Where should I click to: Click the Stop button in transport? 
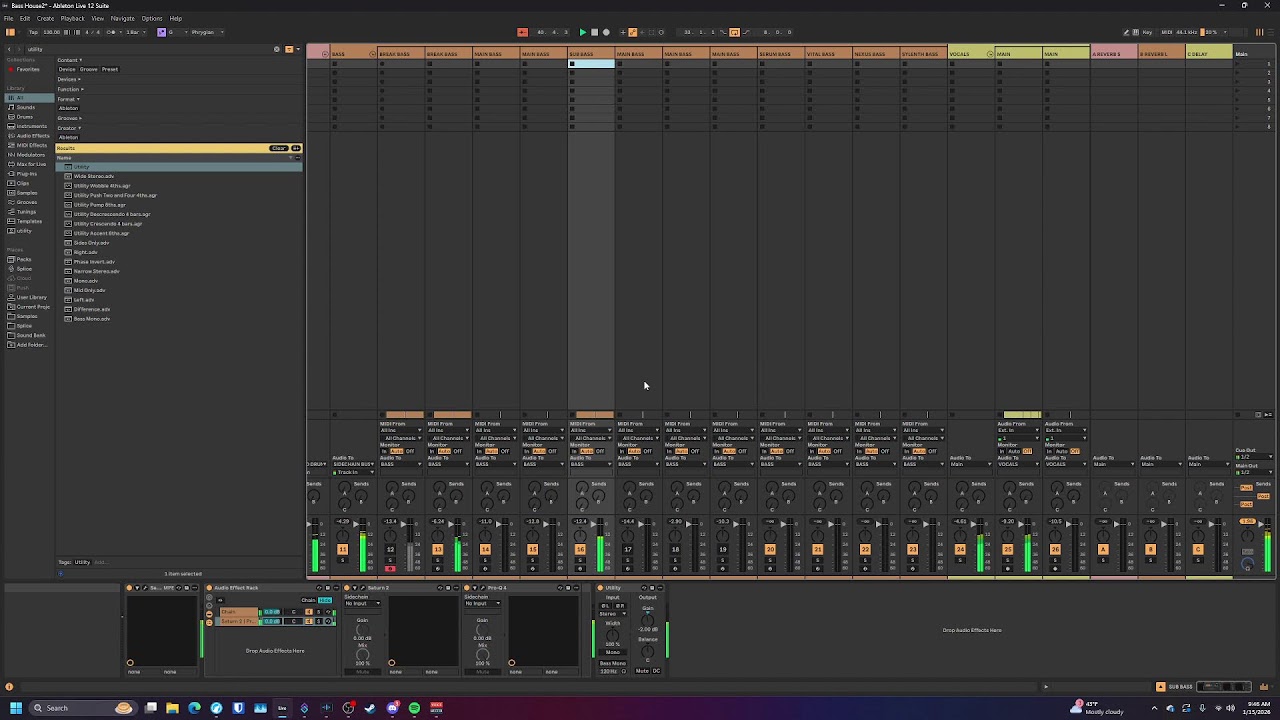coord(594,32)
